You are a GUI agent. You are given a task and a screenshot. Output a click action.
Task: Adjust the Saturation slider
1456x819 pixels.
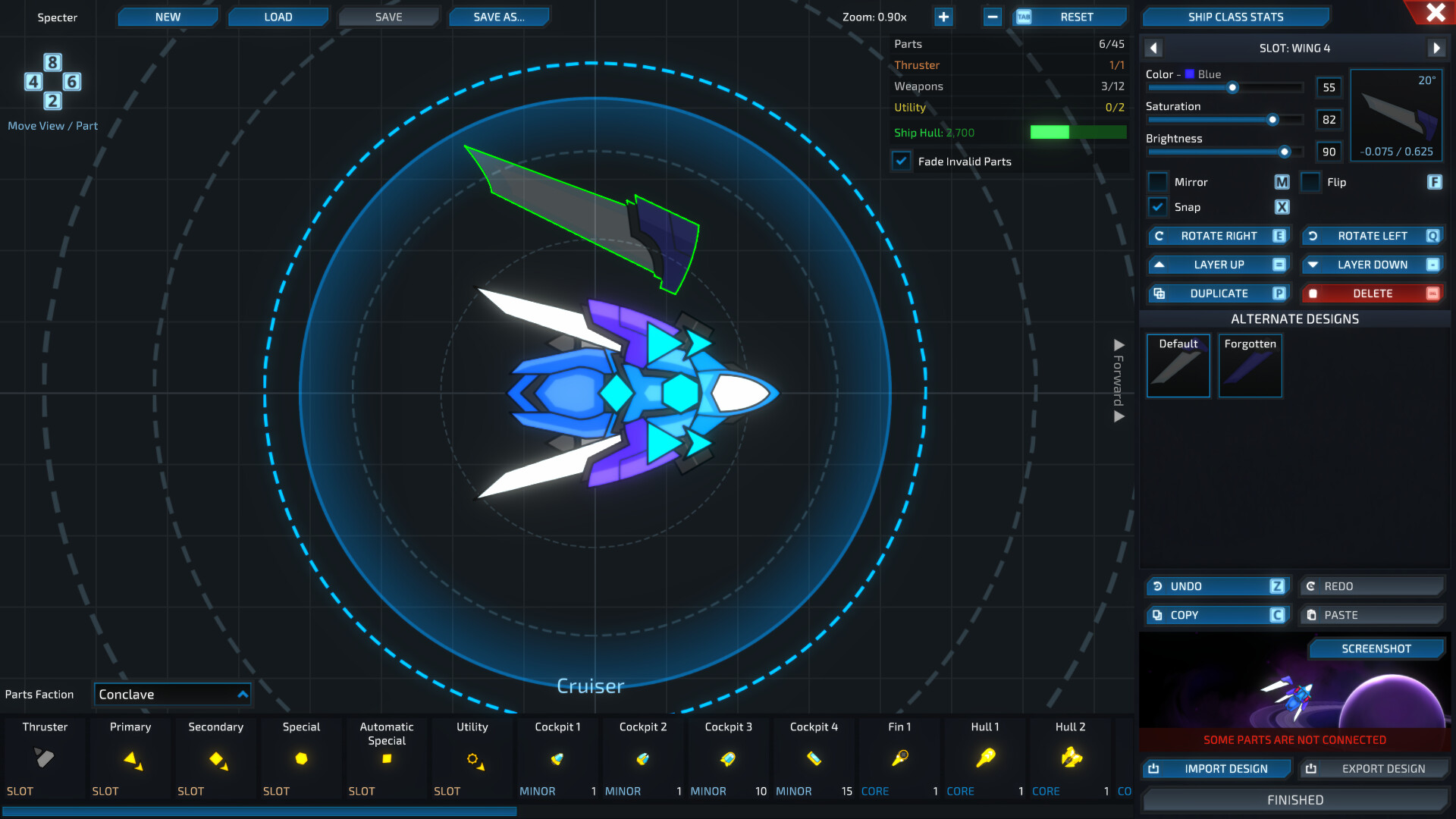tap(1272, 120)
